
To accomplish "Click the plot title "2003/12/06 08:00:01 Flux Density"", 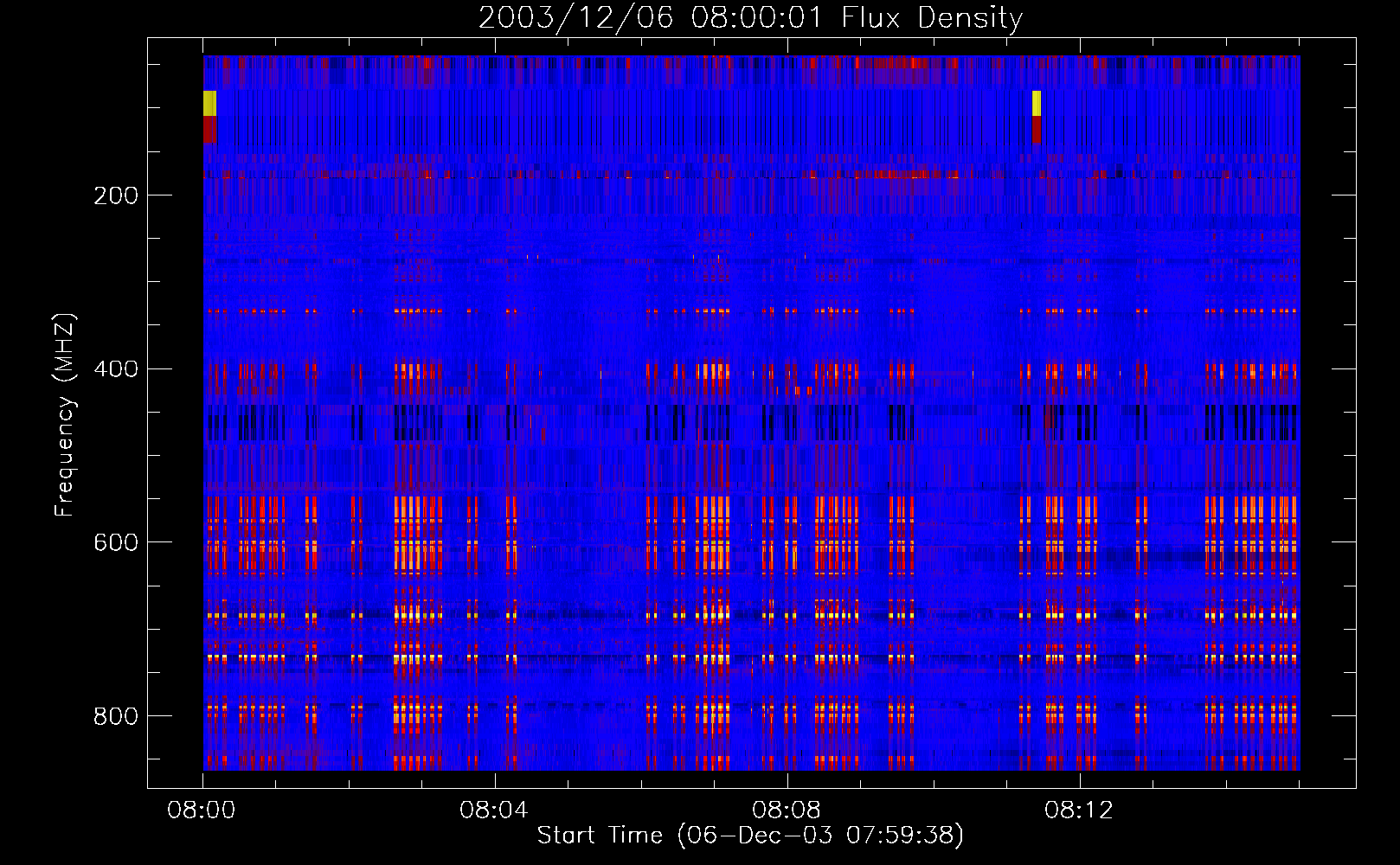I will pos(750,18).
